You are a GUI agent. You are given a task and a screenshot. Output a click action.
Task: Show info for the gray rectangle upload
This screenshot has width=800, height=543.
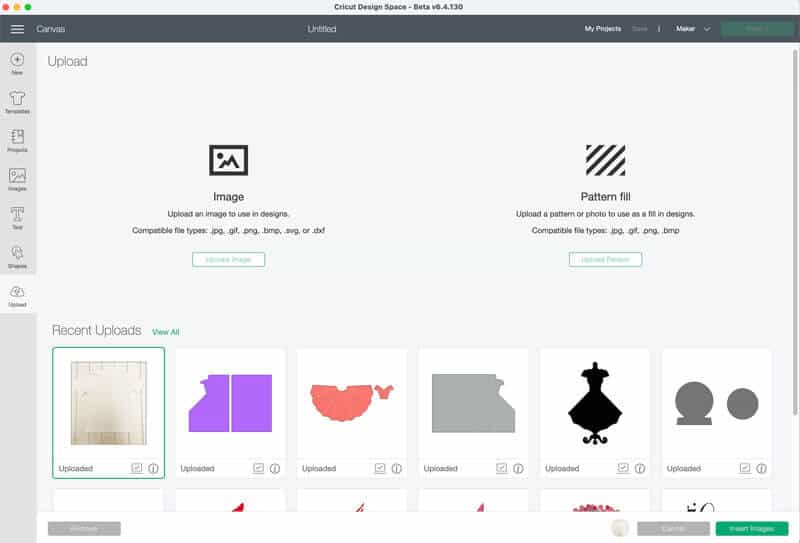point(518,468)
